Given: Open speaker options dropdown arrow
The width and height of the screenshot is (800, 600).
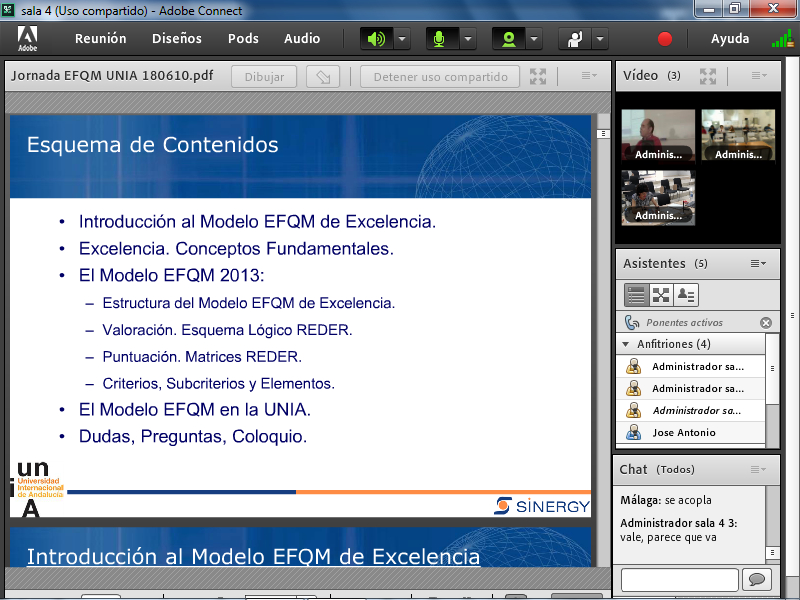Looking at the screenshot, I should tap(402, 39).
